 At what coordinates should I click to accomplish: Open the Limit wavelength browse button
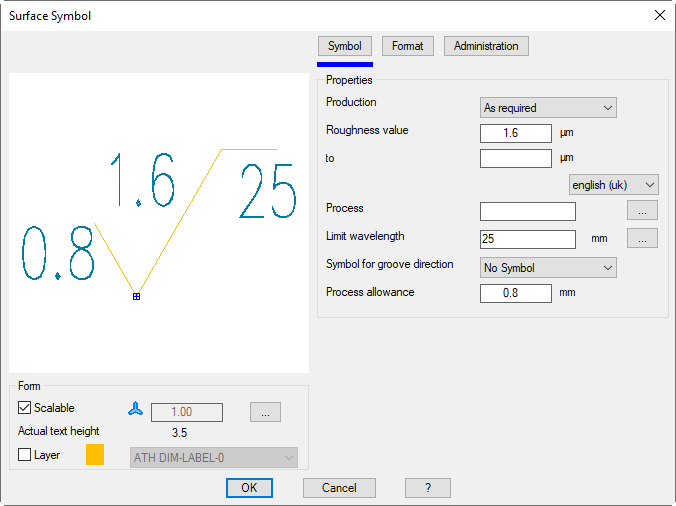point(642,238)
